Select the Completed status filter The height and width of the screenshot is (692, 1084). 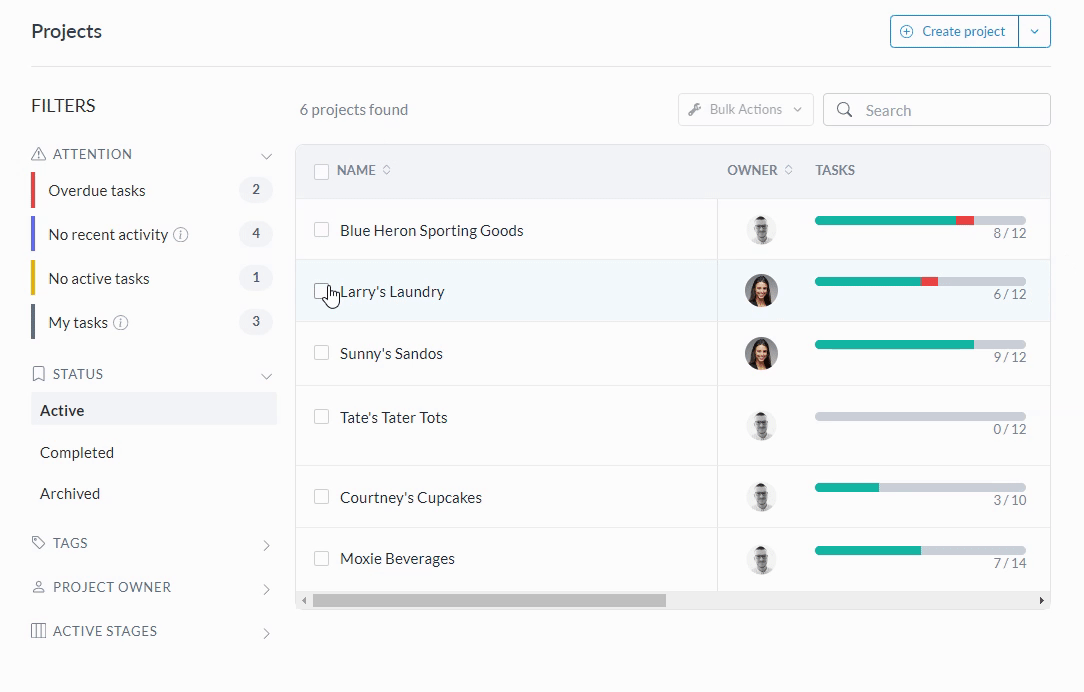[77, 453]
